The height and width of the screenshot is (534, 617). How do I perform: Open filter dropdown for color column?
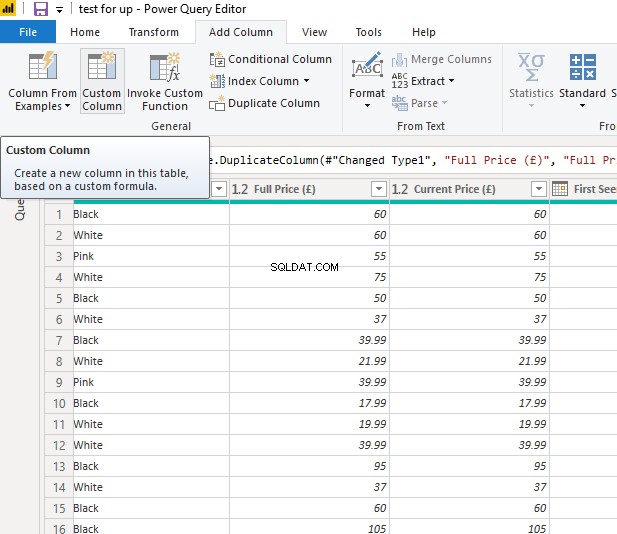(219, 189)
